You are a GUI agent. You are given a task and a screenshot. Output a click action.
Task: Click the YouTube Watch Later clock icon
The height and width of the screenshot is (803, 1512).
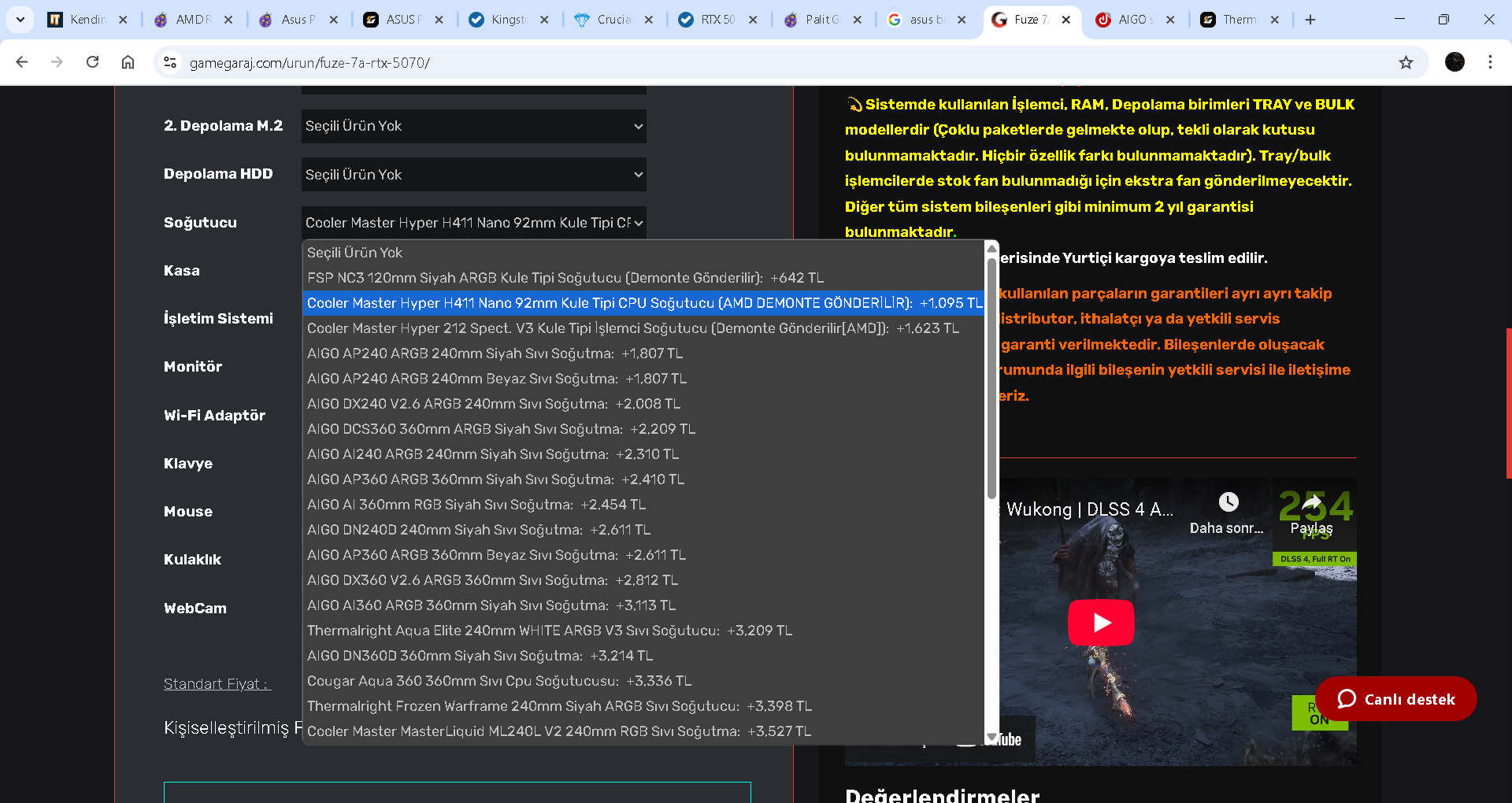[1228, 502]
